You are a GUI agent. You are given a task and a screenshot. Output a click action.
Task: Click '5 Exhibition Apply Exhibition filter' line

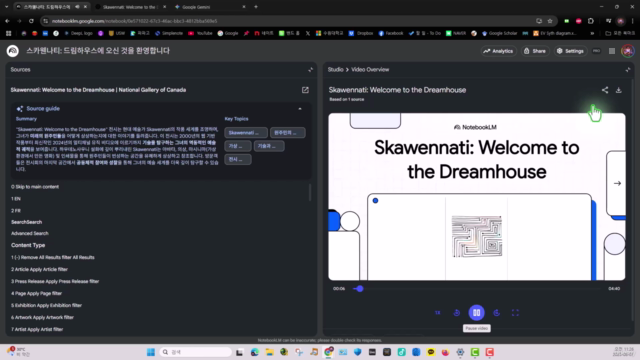(47, 305)
